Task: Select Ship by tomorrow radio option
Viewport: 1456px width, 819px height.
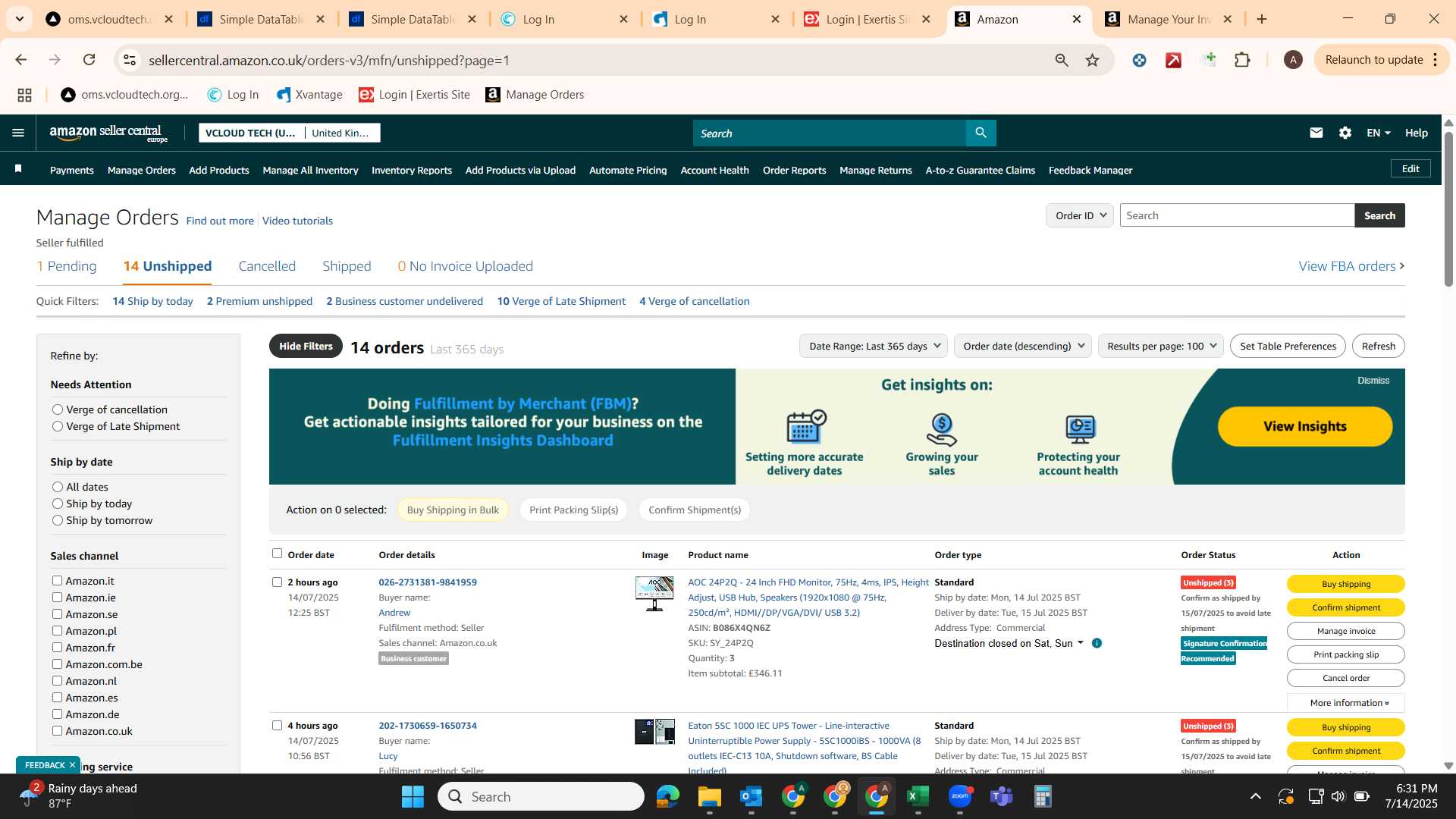Action: (x=58, y=520)
